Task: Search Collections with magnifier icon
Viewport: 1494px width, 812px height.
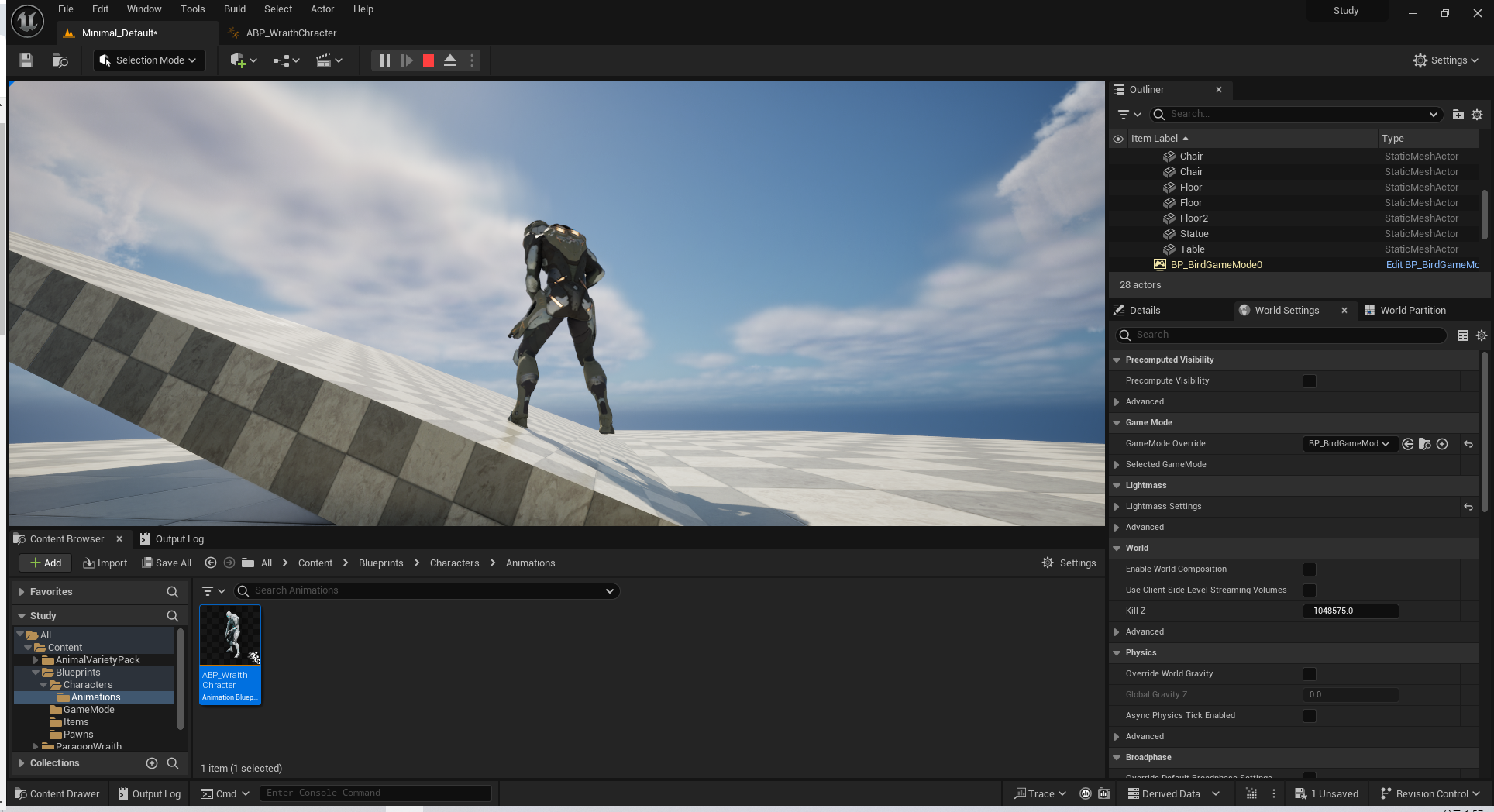Action: coord(173,763)
